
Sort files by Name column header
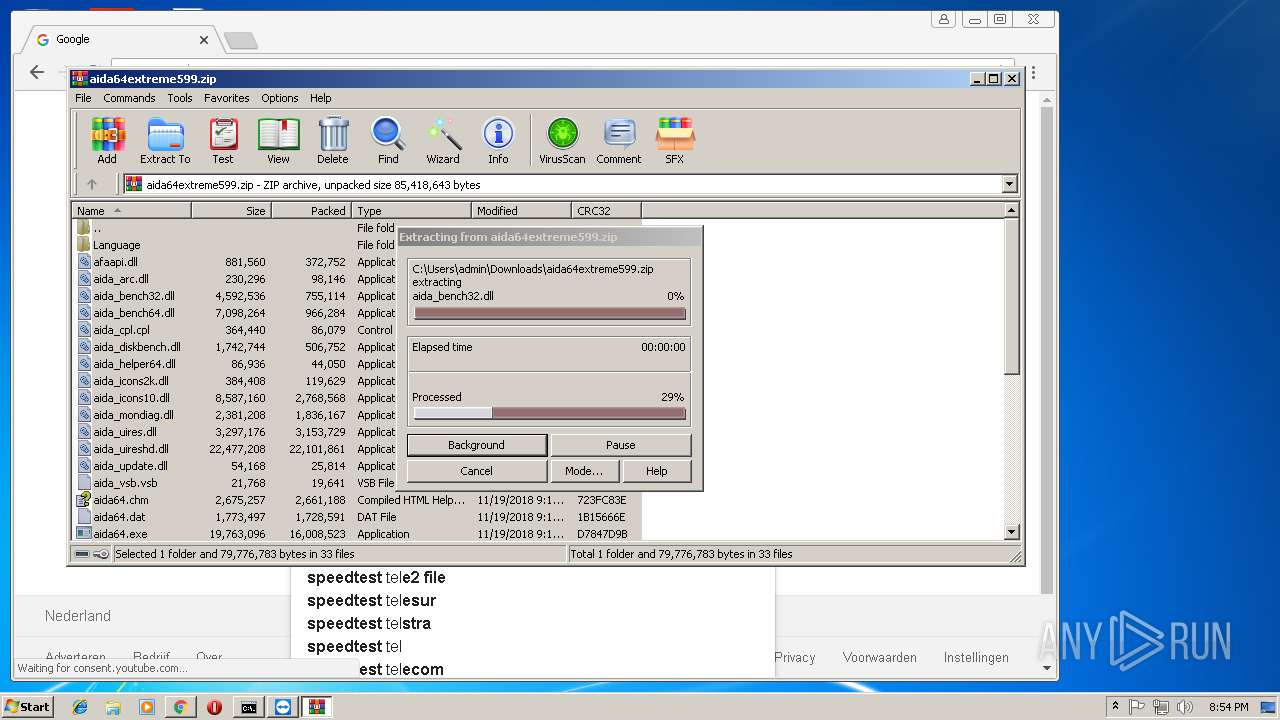point(131,211)
